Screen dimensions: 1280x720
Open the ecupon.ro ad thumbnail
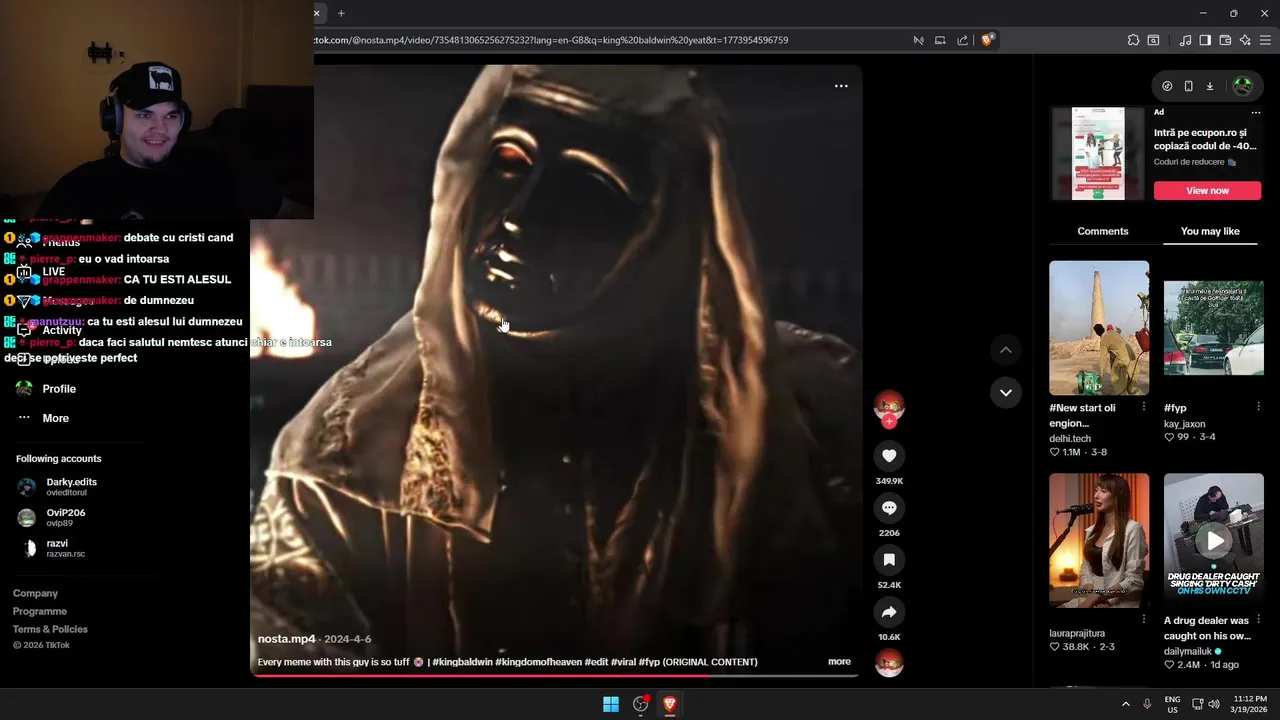click(x=1098, y=154)
